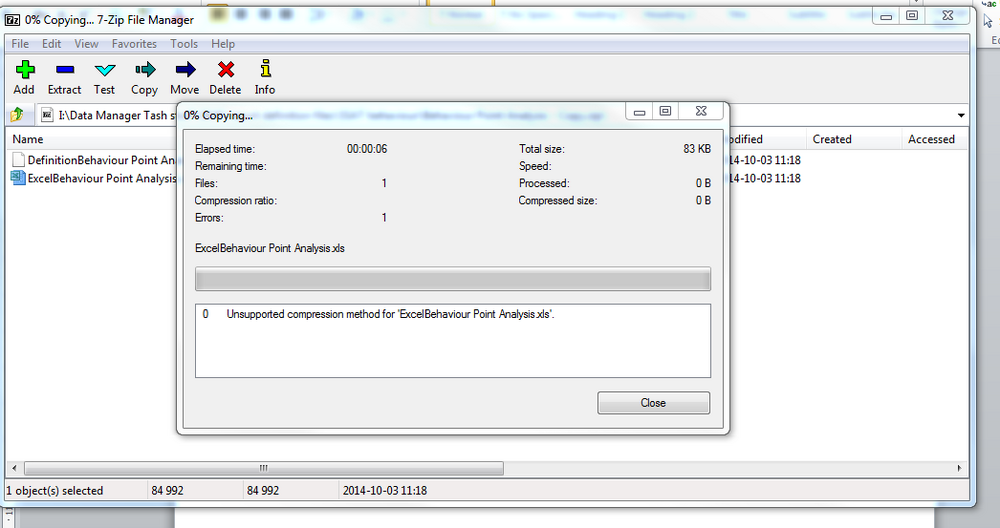Click the copying progress bar

tap(453, 279)
